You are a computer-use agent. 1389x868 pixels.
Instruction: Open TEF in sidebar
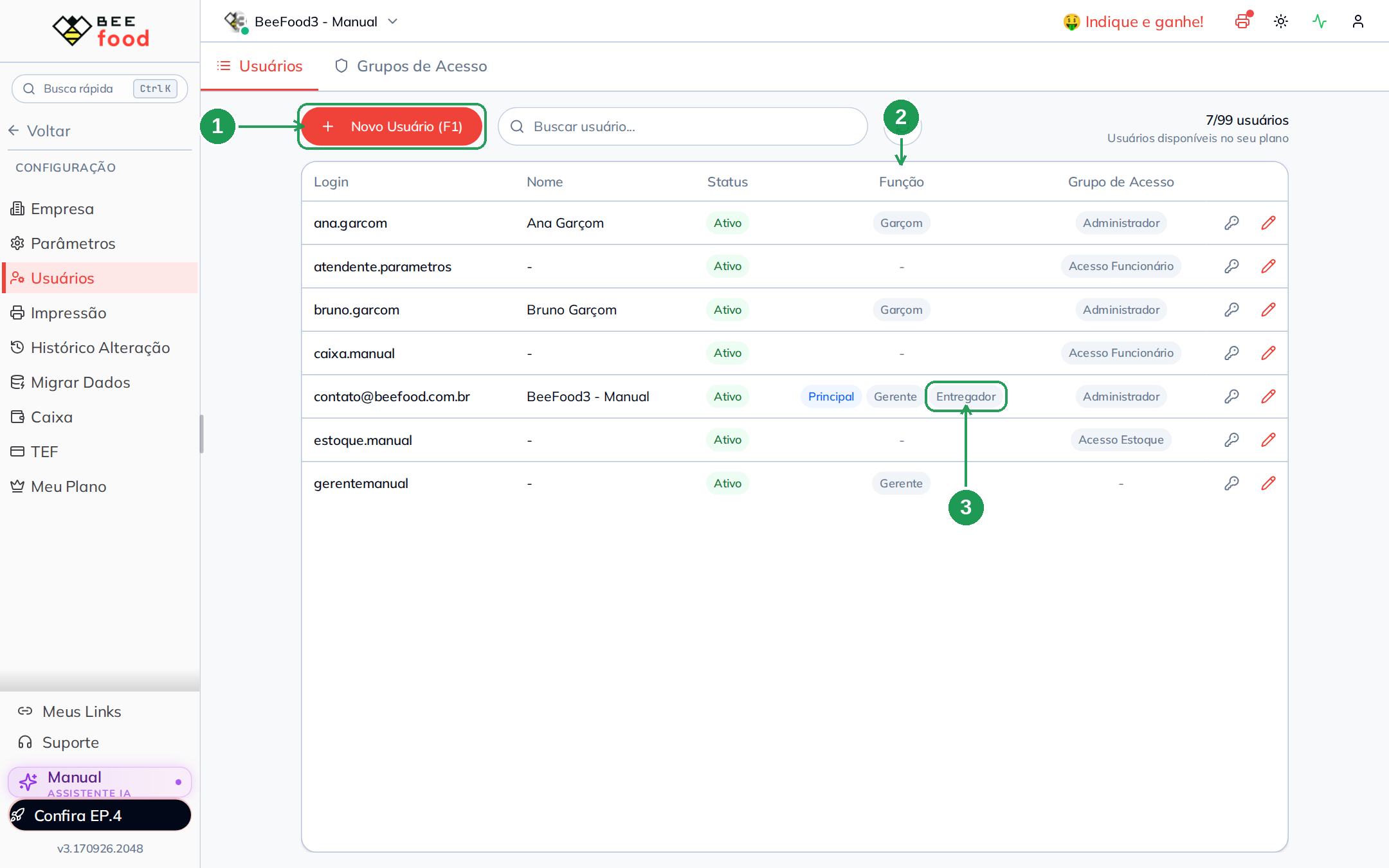100,452
